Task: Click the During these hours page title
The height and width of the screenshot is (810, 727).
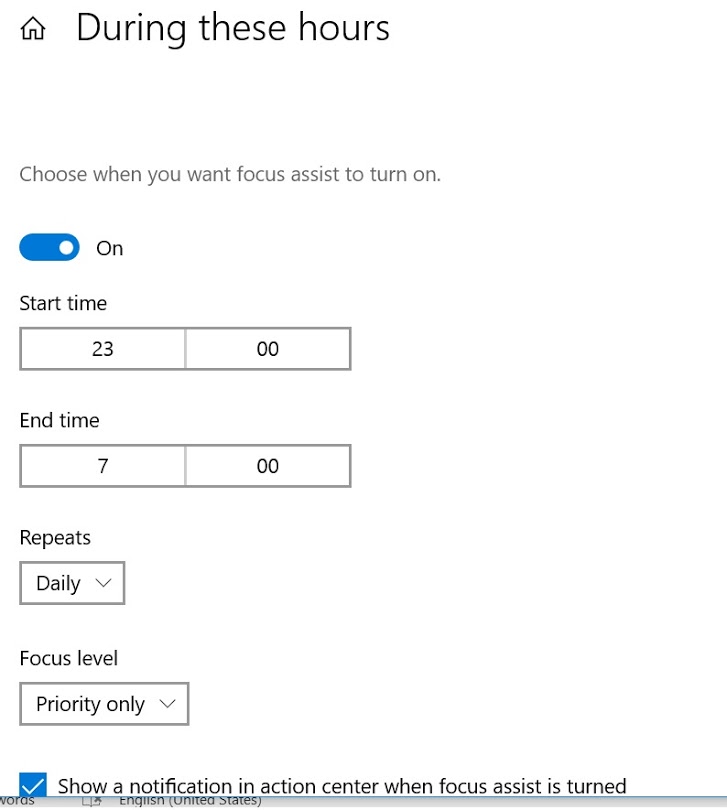Action: [233, 28]
